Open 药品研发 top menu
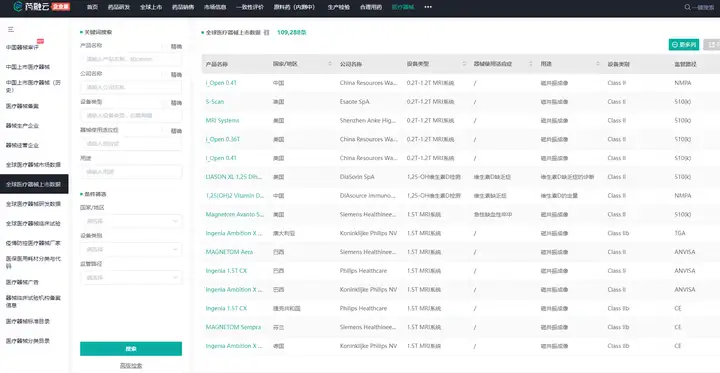The height and width of the screenshot is (373, 720). pos(118,7)
